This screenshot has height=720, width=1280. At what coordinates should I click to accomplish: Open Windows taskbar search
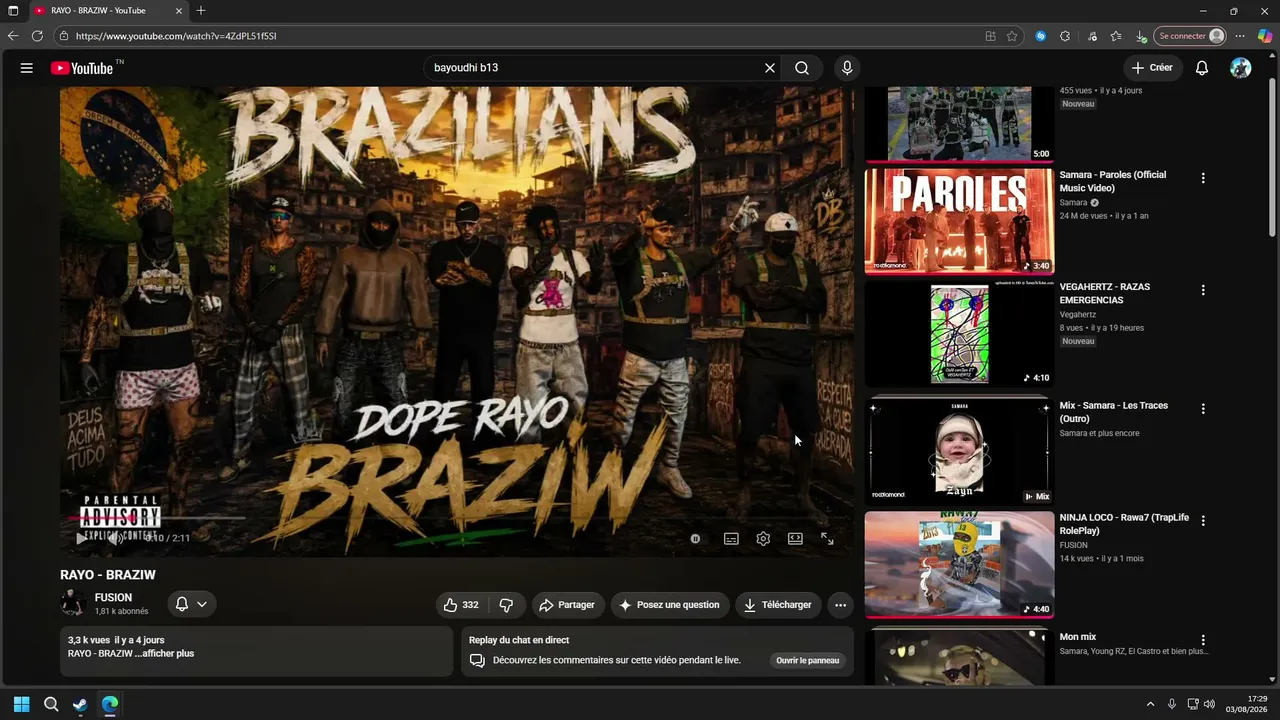(x=51, y=704)
